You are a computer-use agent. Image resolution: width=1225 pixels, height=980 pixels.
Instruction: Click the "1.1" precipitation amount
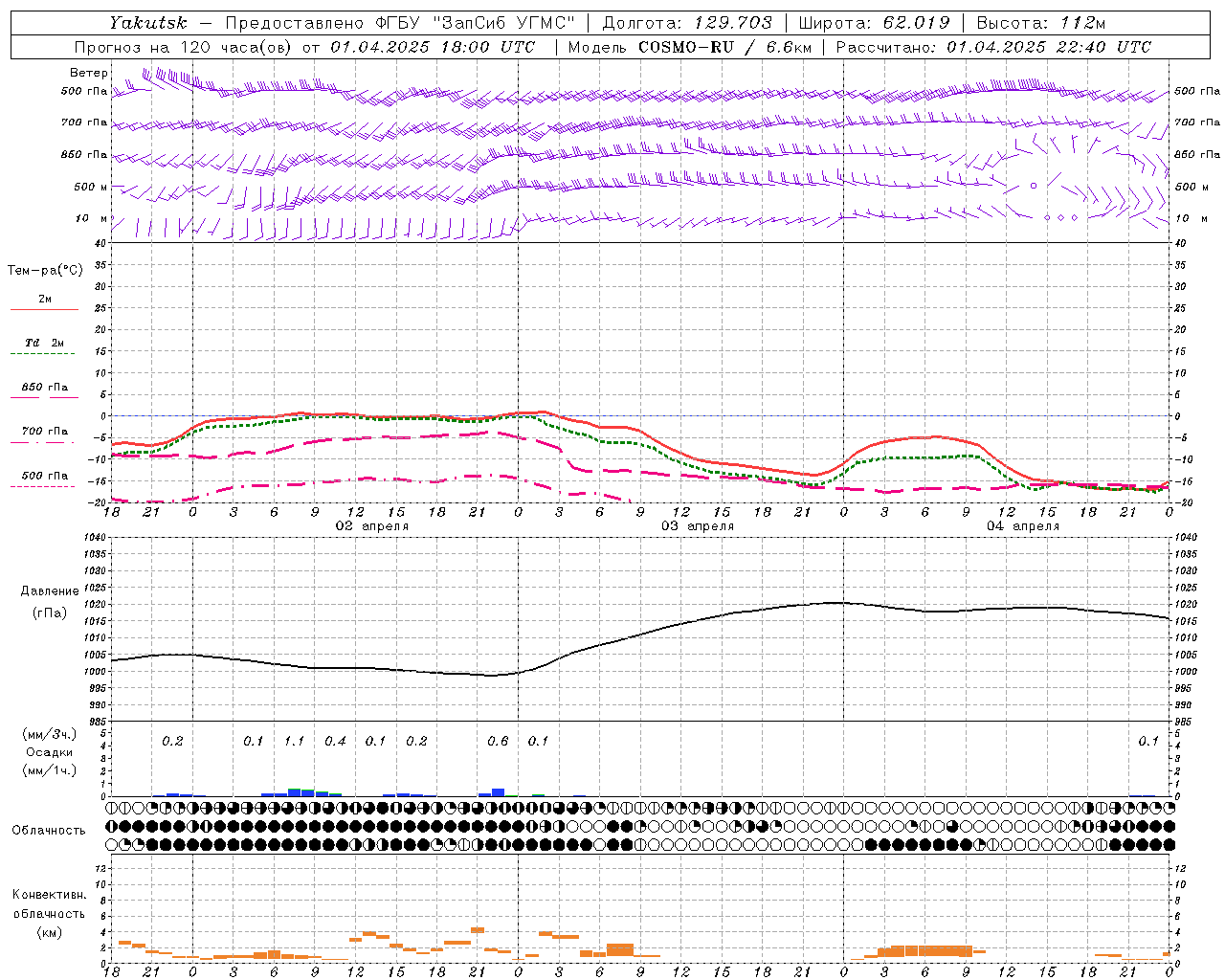coord(294,741)
